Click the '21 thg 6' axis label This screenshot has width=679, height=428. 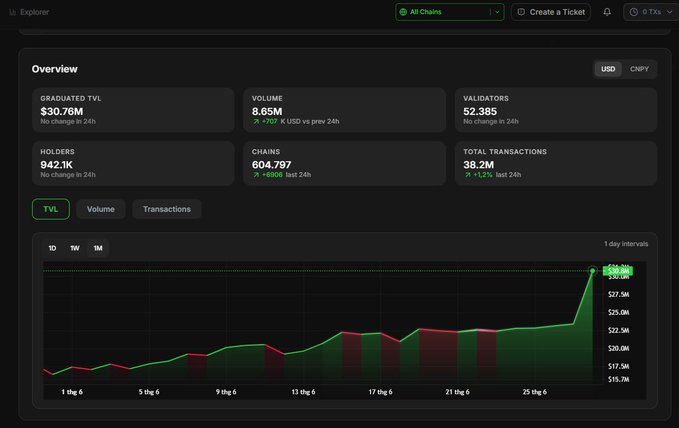click(457, 392)
